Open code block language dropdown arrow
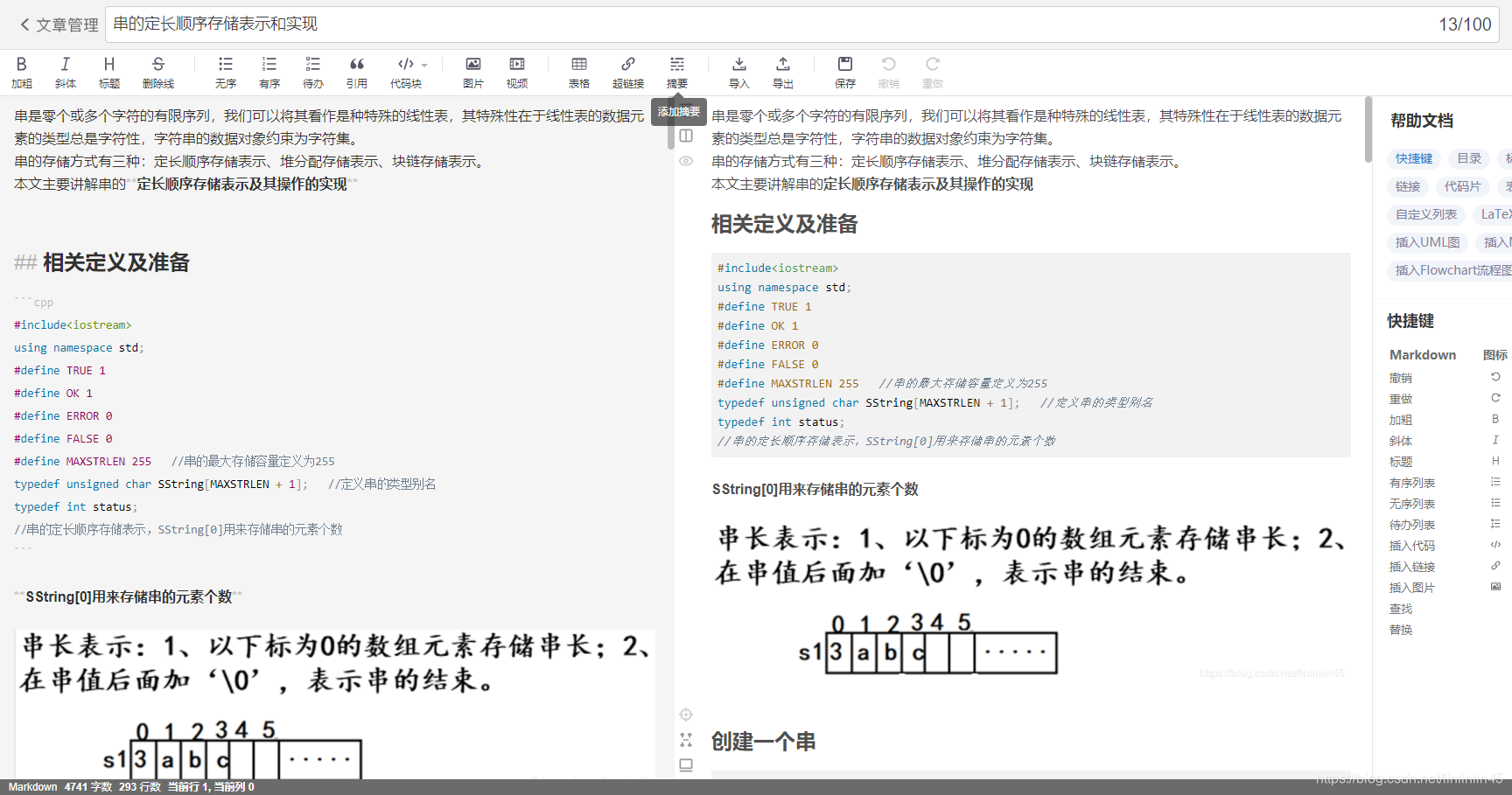 pyautogui.click(x=424, y=65)
